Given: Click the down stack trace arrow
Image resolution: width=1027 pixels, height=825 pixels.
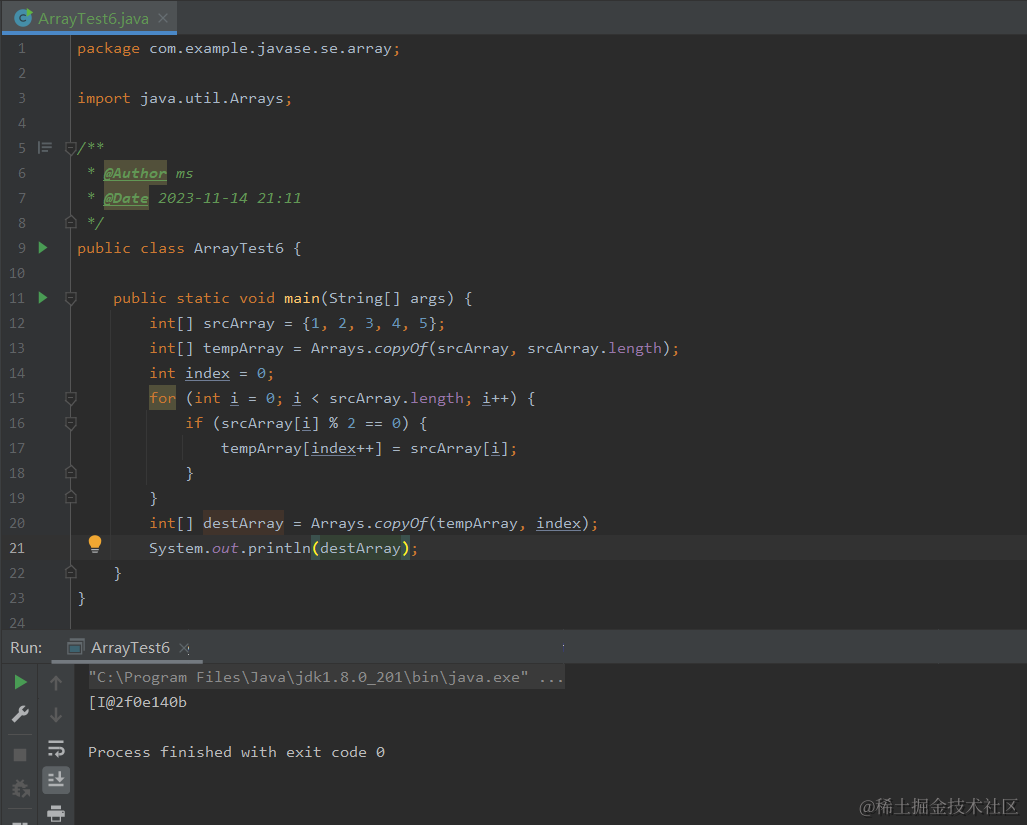Looking at the screenshot, I should point(56,714).
